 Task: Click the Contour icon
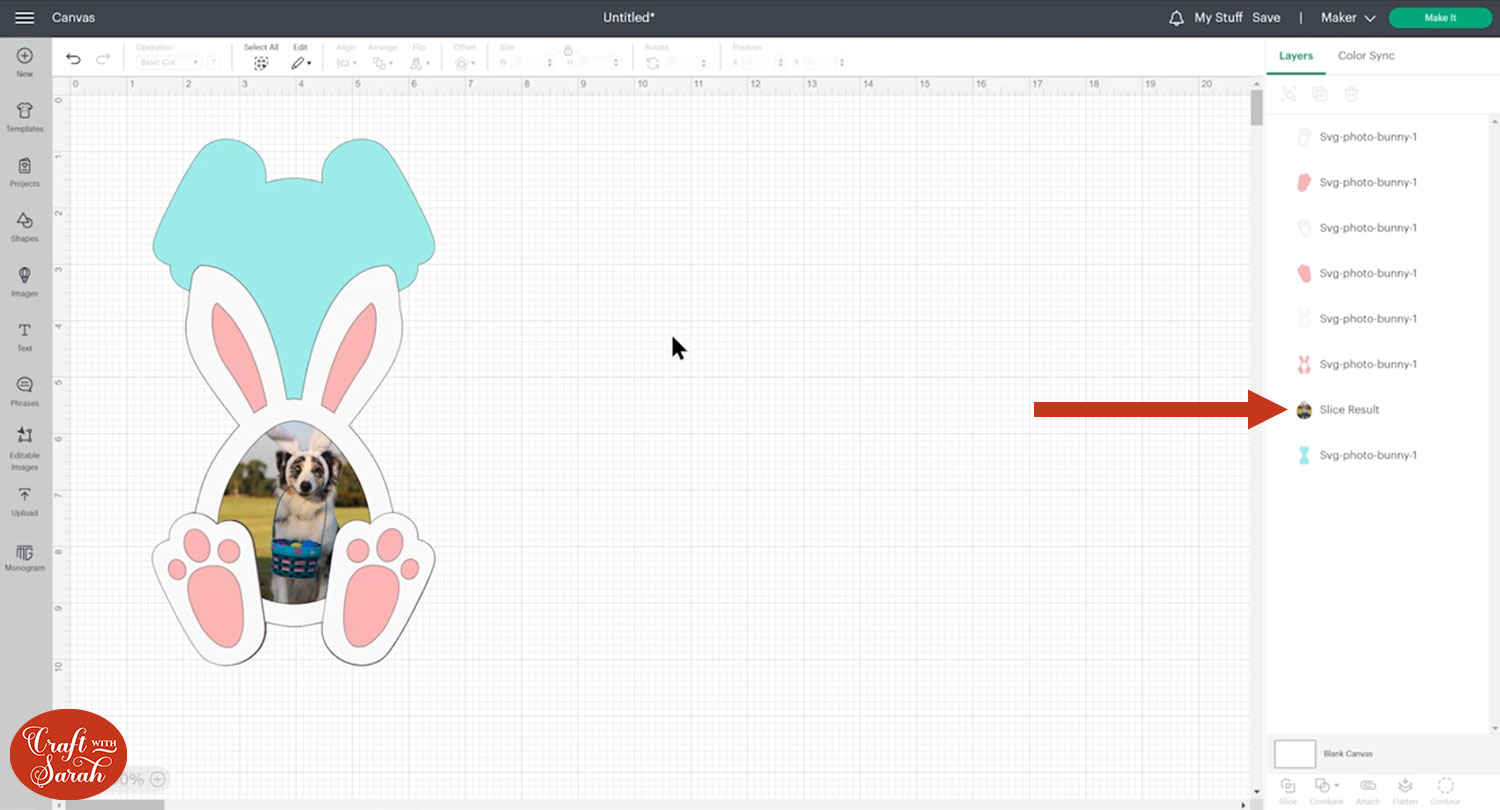pyautogui.click(x=1444, y=789)
